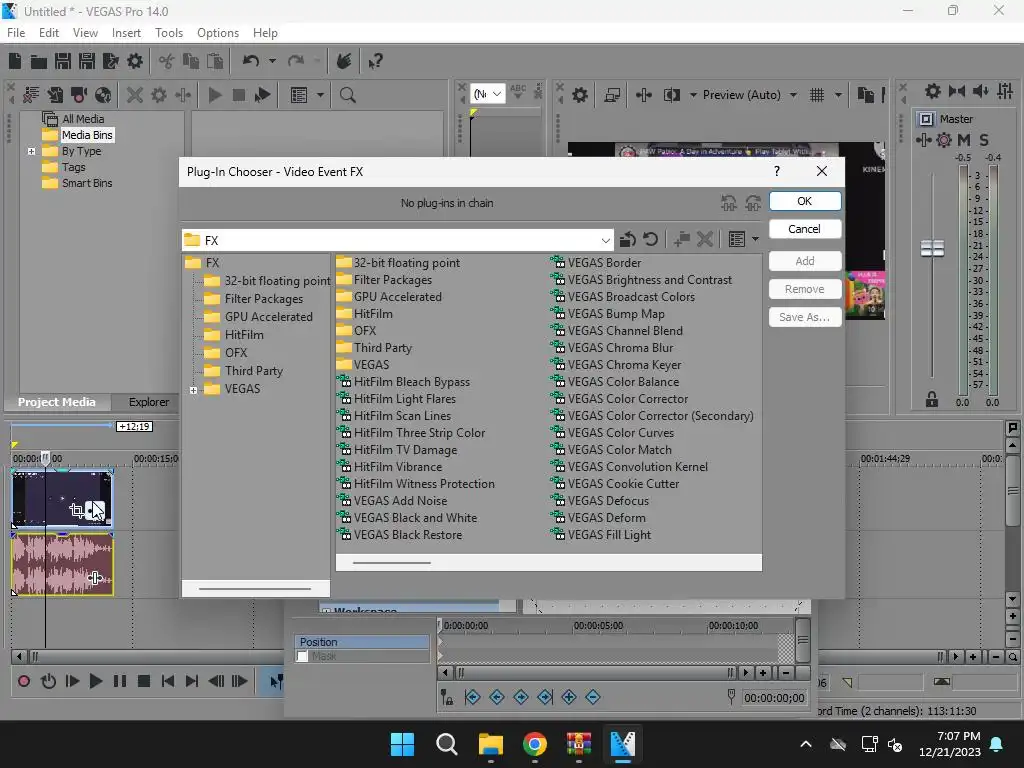Open the Tools menu
1024x768 pixels.
click(168, 33)
